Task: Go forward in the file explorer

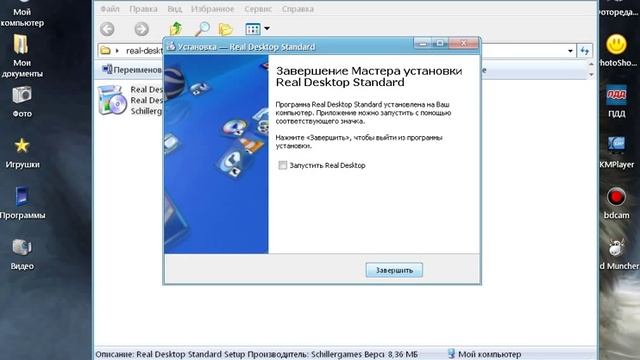Action: 142,29
